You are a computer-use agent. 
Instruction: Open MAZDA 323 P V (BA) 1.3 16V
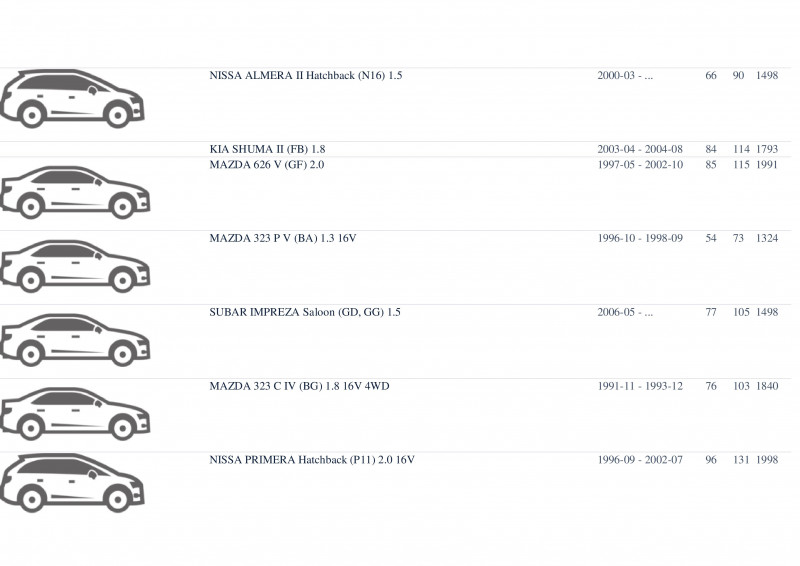283,238
